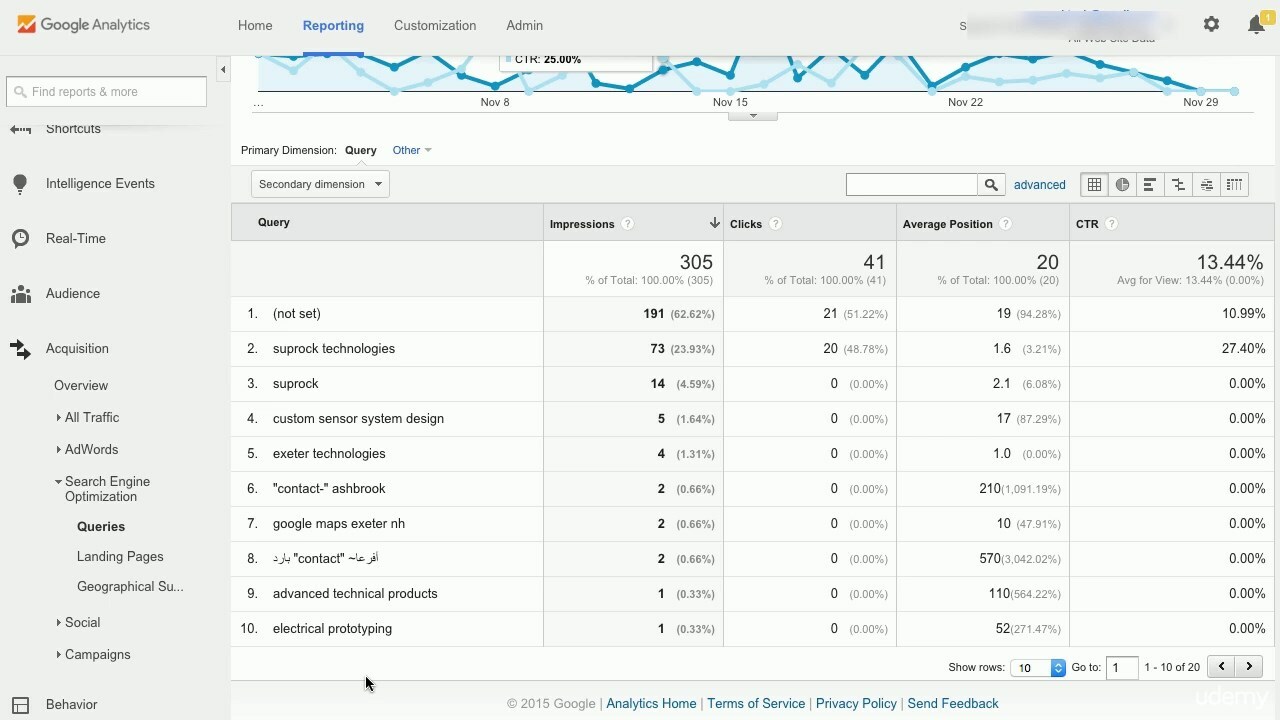This screenshot has height=720, width=1280.
Task: Open the Terms of Service link
Action: tap(756, 704)
